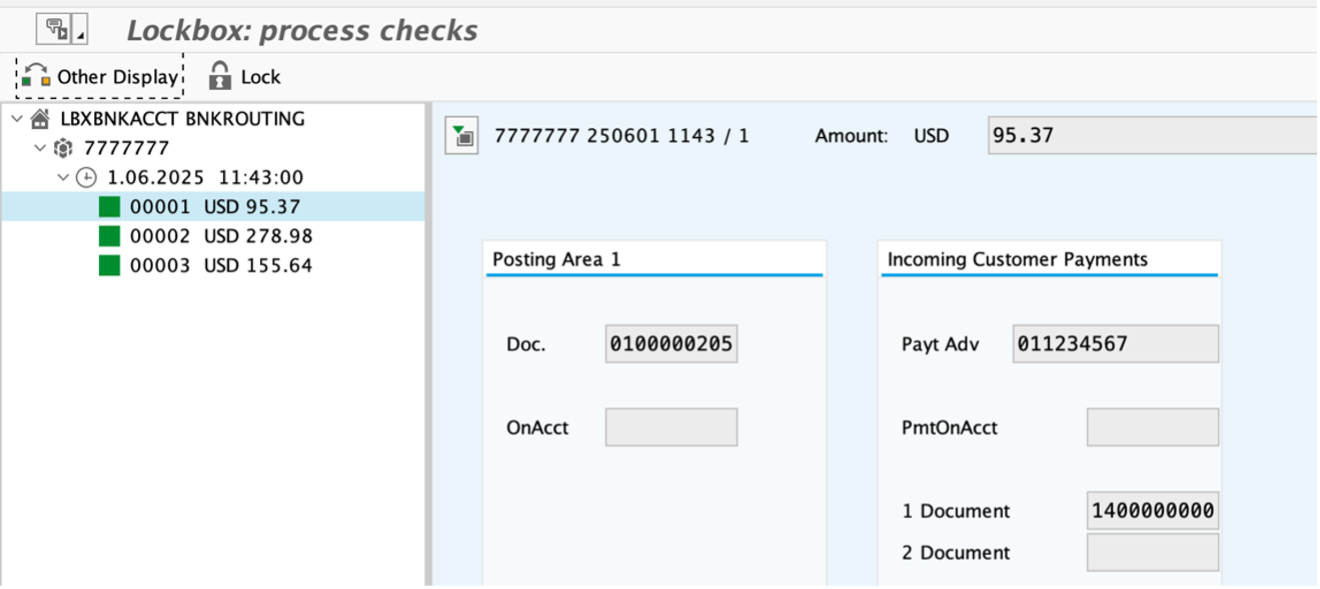Viewport: 1320px width, 589px height.
Task: Collapse the LBXBNKACCT BNKROUTING tree node
Action: tap(16, 119)
